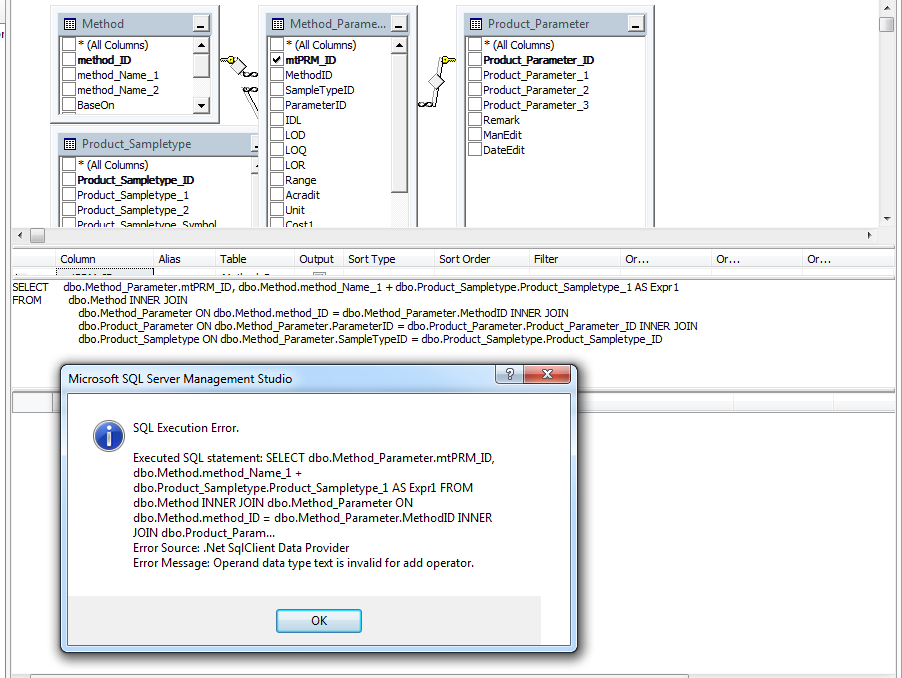Minimize the Method_Parameter table box
The width and height of the screenshot is (902, 678).
(x=399, y=24)
